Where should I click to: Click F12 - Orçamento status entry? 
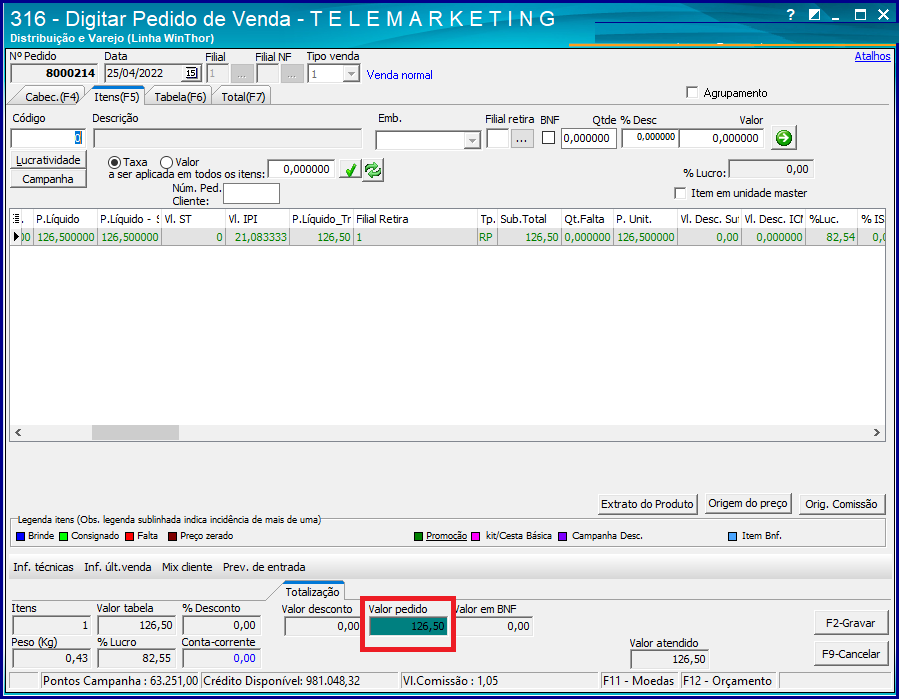728,681
